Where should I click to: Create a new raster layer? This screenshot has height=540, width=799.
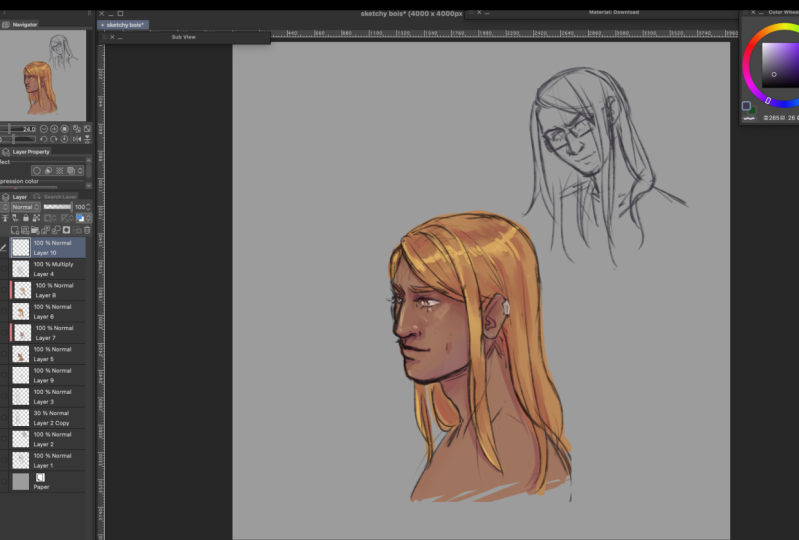click(x=15, y=230)
